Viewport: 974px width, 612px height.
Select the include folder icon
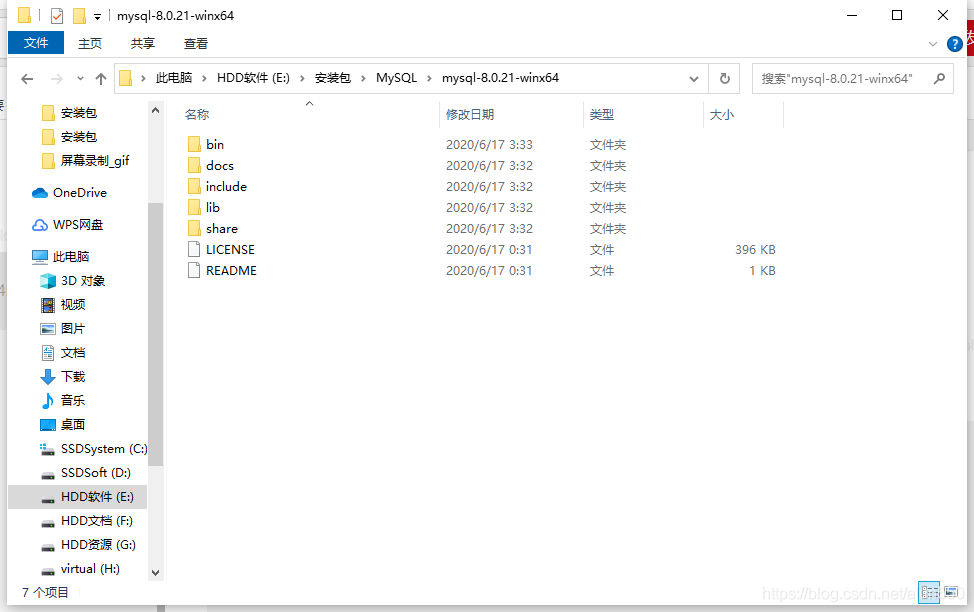coord(194,186)
